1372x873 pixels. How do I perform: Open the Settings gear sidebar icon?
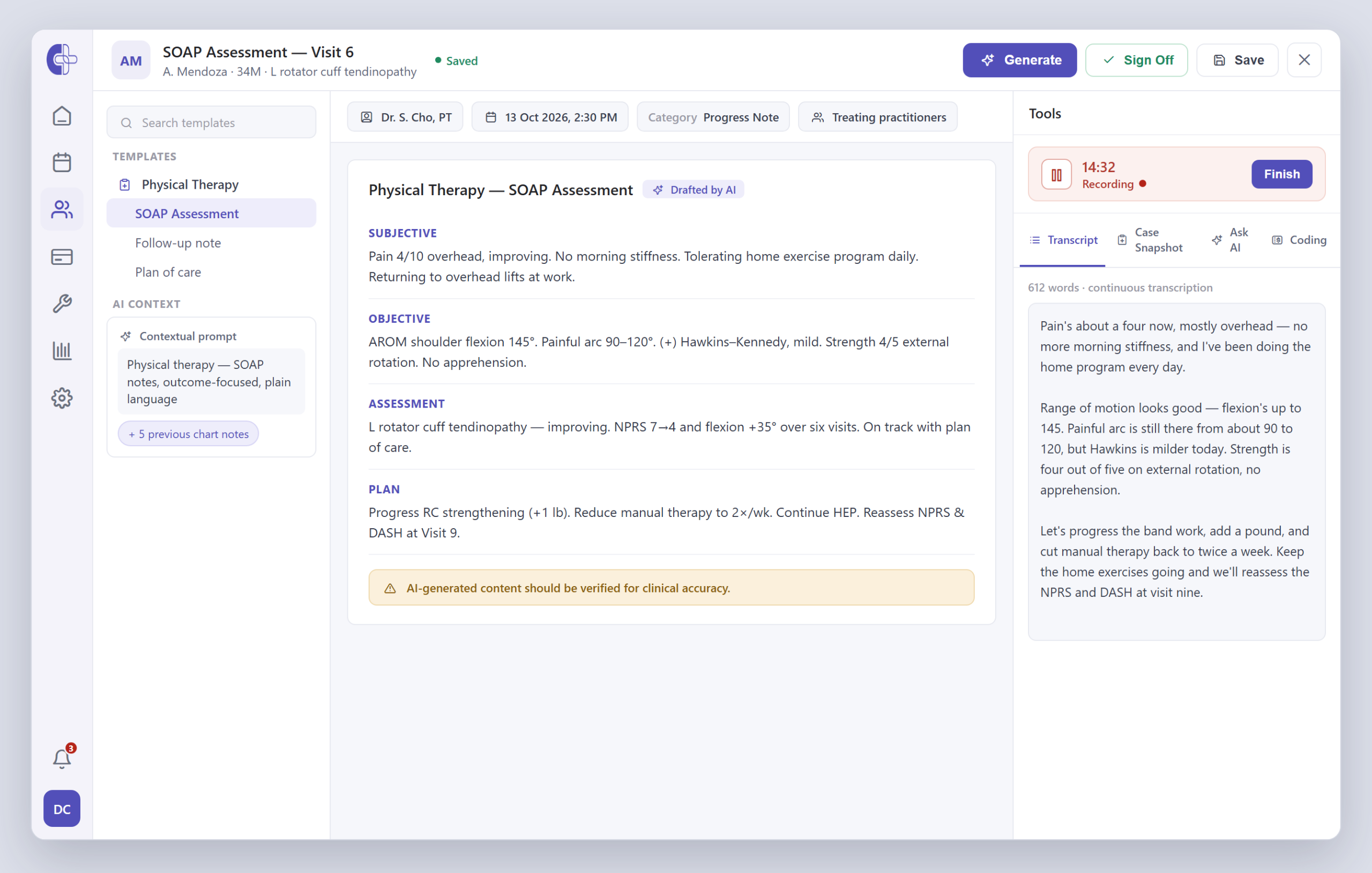(x=62, y=398)
